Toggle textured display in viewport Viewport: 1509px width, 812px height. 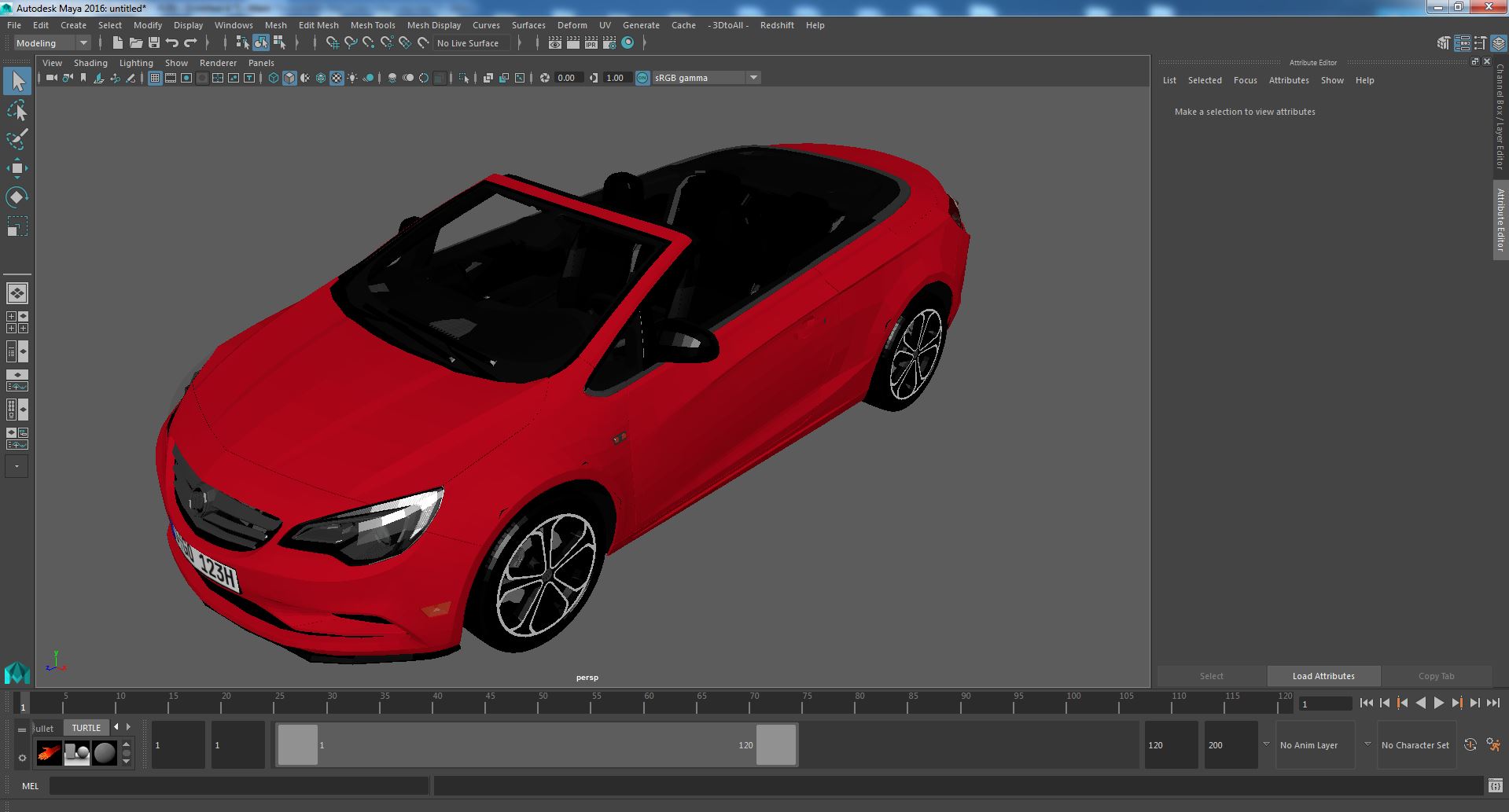337,78
